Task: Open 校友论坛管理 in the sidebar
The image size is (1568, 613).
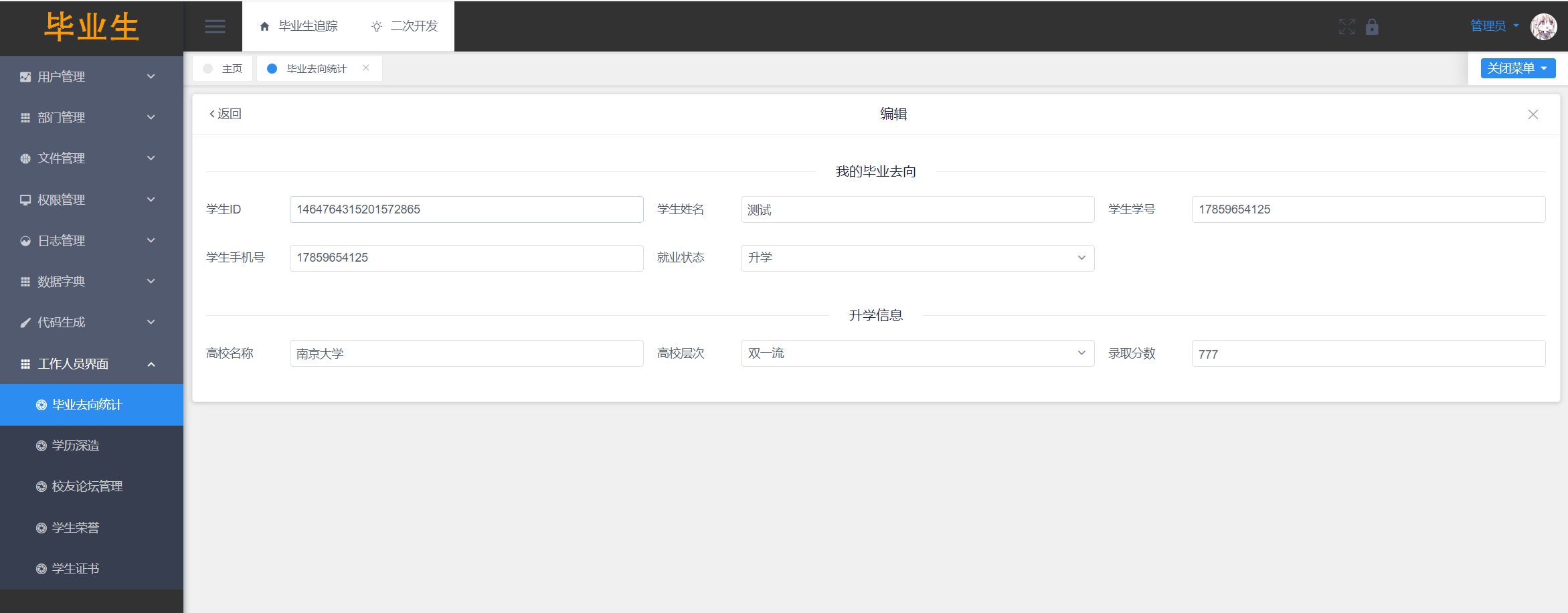Action: (x=92, y=487)
